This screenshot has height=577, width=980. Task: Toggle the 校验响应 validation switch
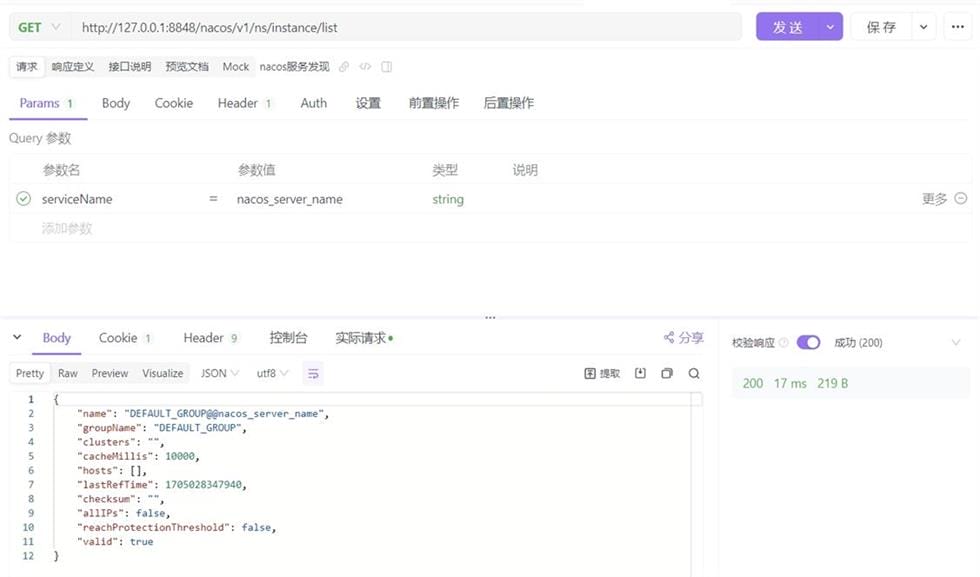pos(808,342)
